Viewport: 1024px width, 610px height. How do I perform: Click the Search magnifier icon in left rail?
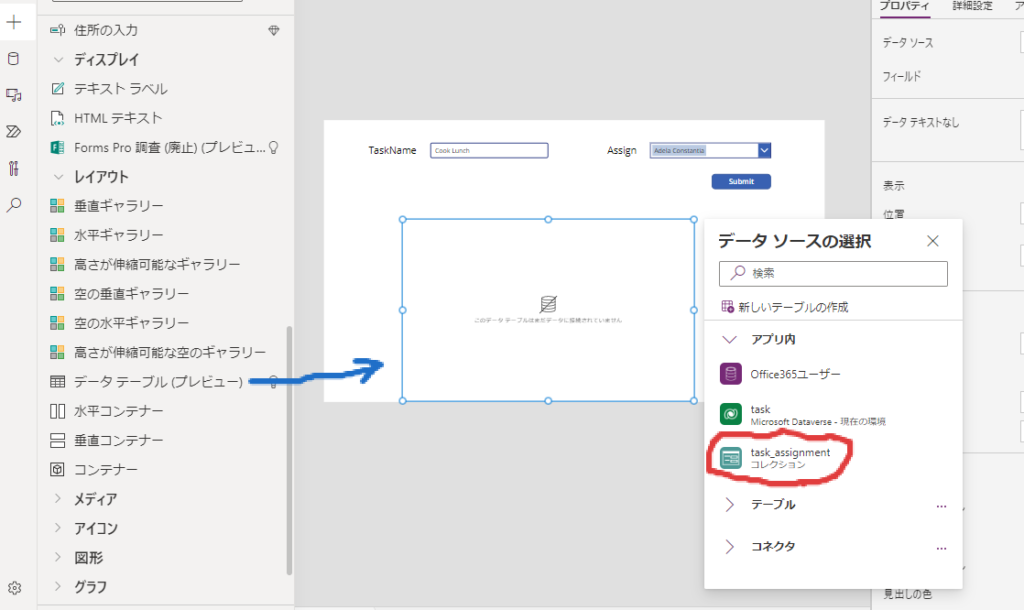coord(14,205)
